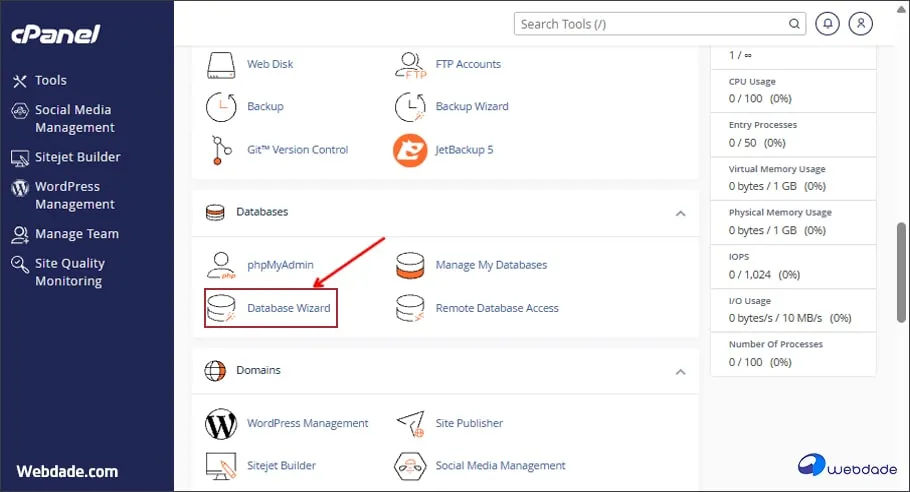The width and height of the screenshot is (910, 492).
Task: Click the Remote Database Access icon
Action: [x=410, y=308]
